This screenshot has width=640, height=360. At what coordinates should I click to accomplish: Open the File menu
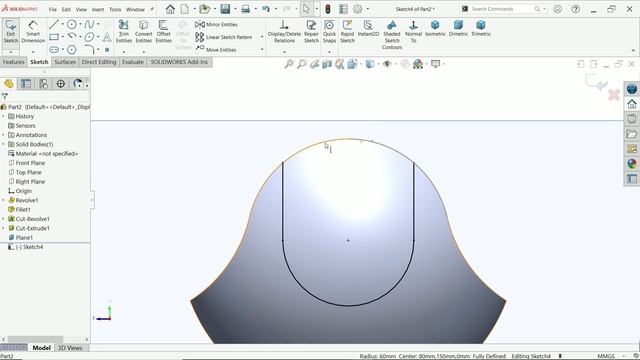[x=53, y=9]
